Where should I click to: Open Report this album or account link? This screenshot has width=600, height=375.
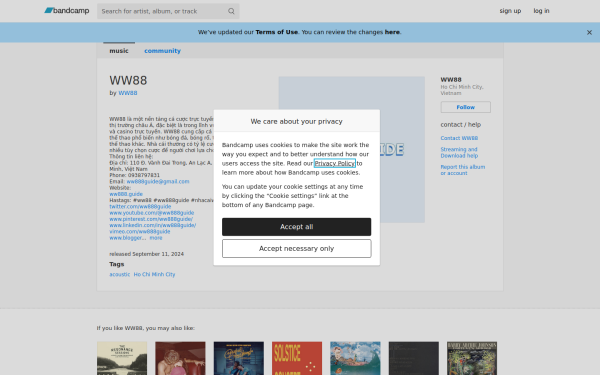point(463,170)
